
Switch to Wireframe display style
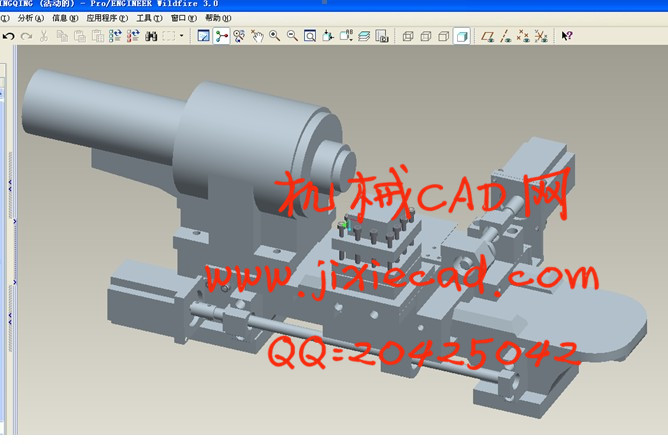coord(408,36)
